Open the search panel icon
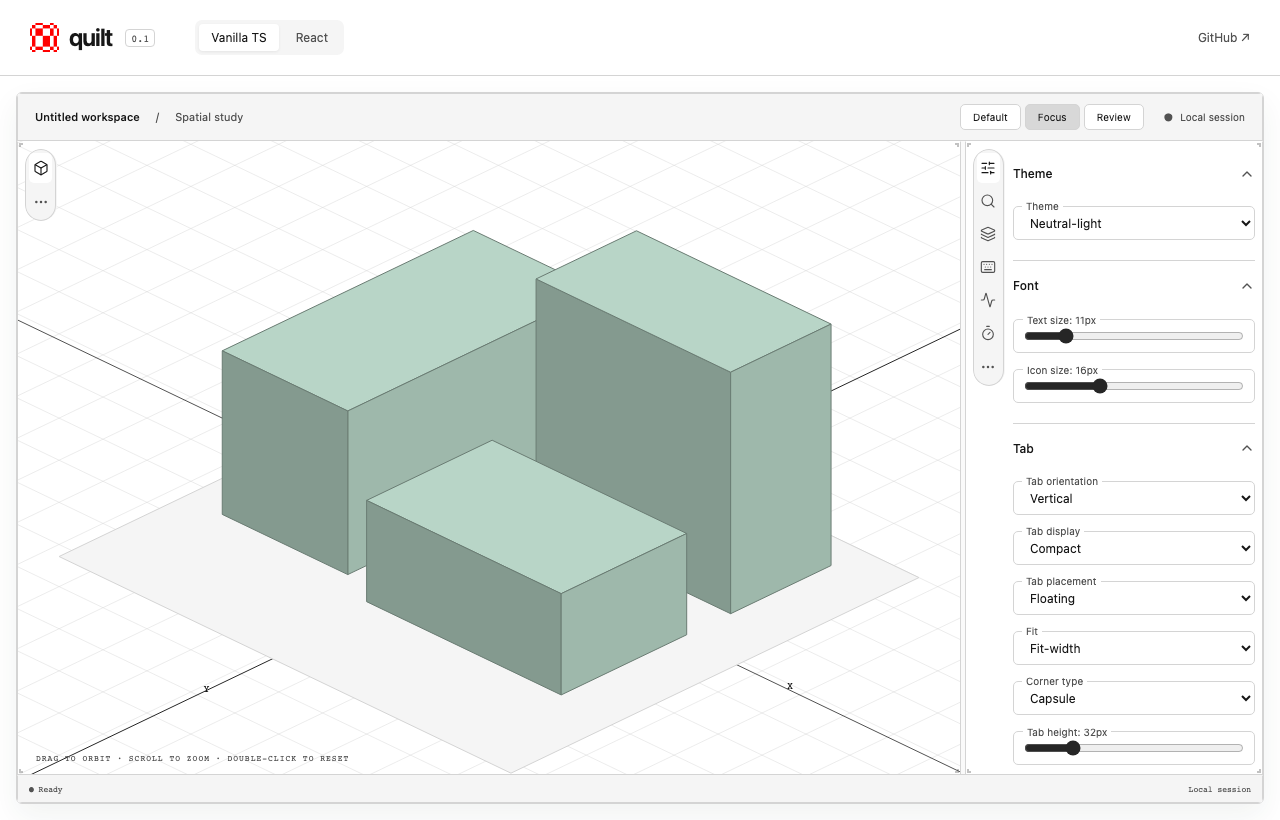 pos(988,201)
